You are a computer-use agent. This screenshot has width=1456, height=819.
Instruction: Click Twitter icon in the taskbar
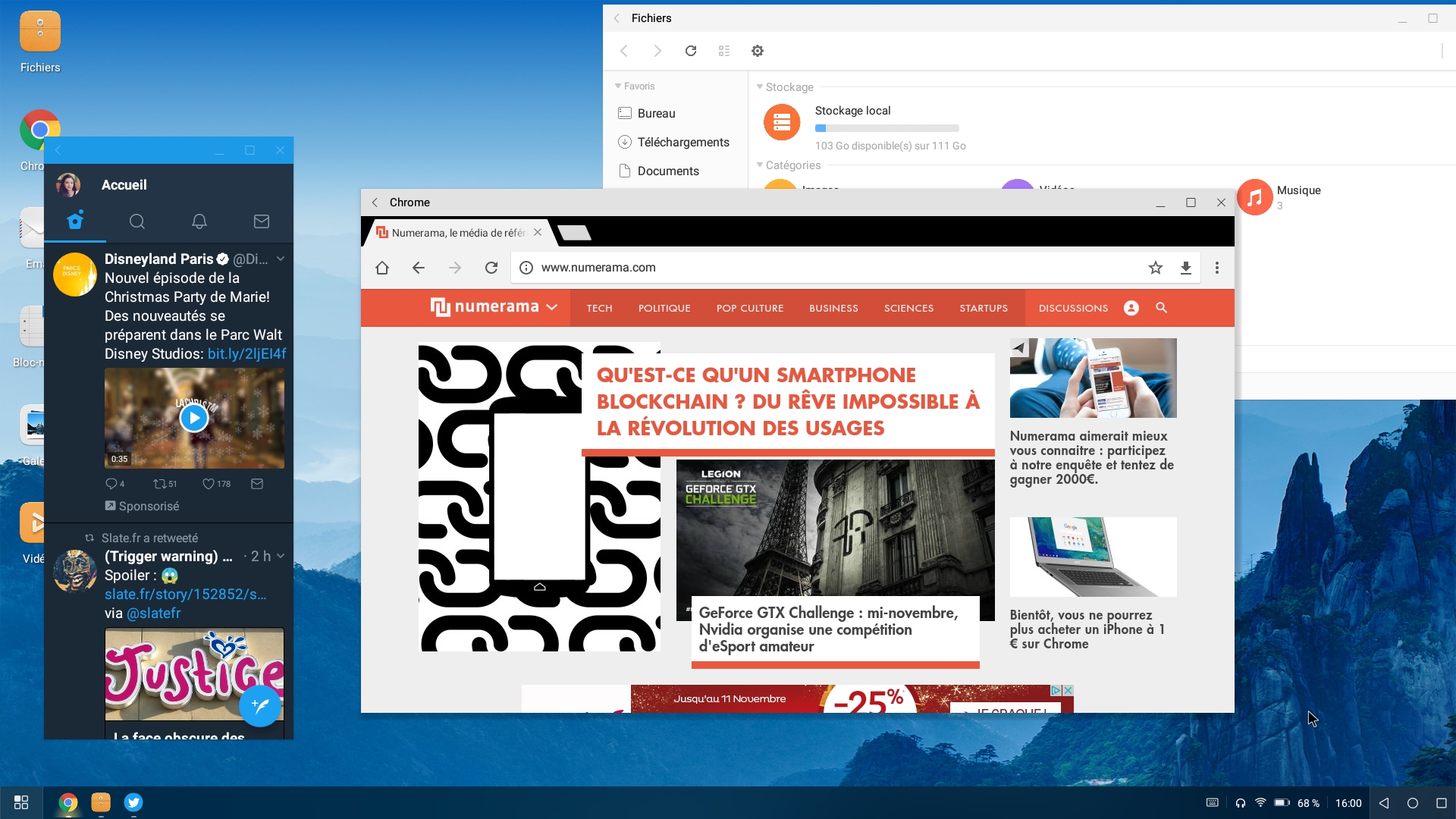coord(133,802)
